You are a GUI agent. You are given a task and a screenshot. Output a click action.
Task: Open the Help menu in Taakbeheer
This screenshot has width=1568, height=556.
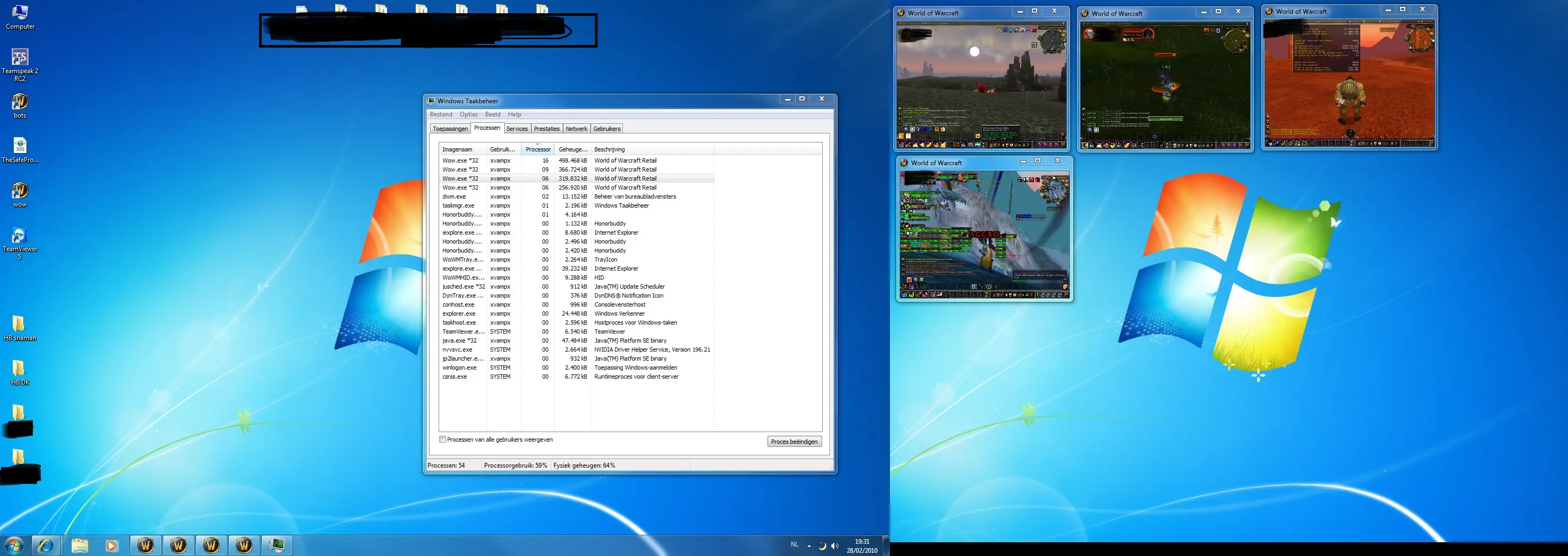pos(514,114)
